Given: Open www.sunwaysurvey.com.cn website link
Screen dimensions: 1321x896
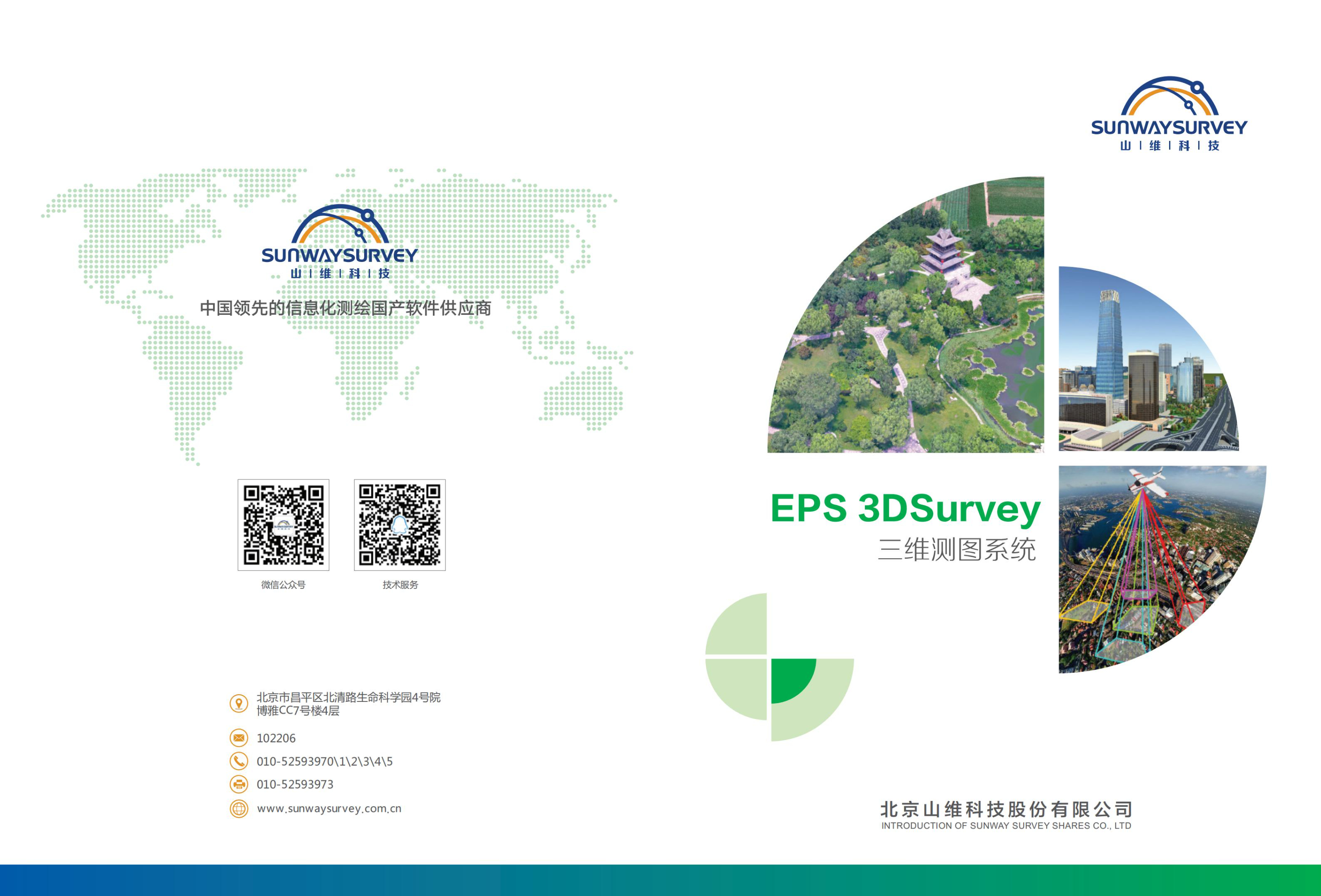Looking at the screenshot, I should [329, 808].
